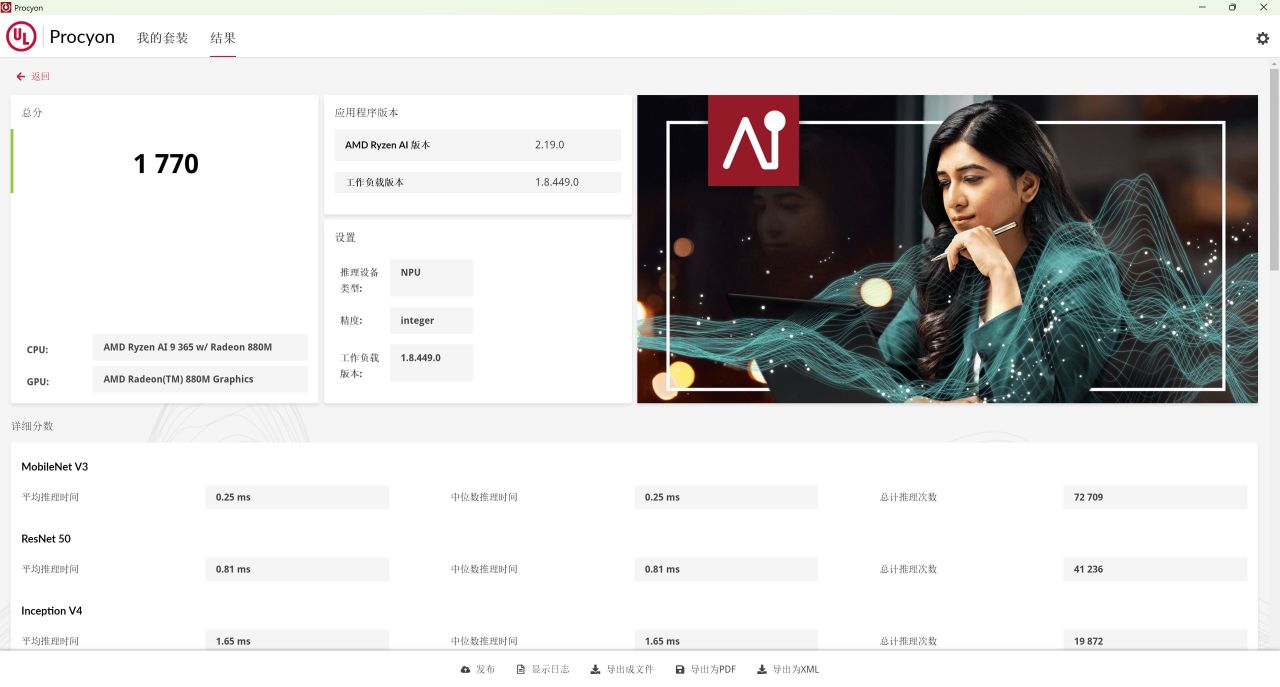
Task: Click the 精度 label
Action: pos(351,321)
